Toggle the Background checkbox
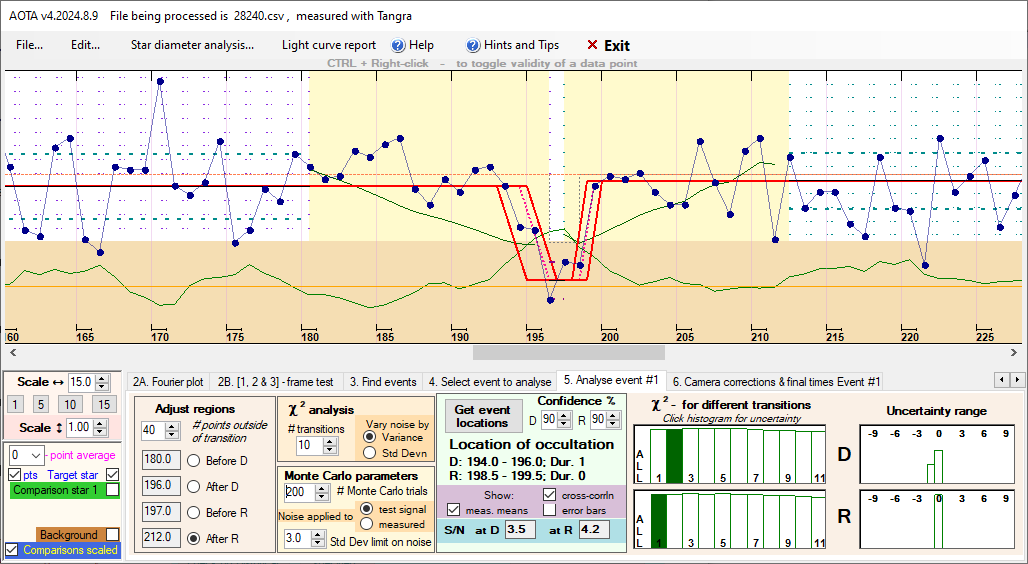The width and height of the screenshot is (1028, 564). coord(113,535)
